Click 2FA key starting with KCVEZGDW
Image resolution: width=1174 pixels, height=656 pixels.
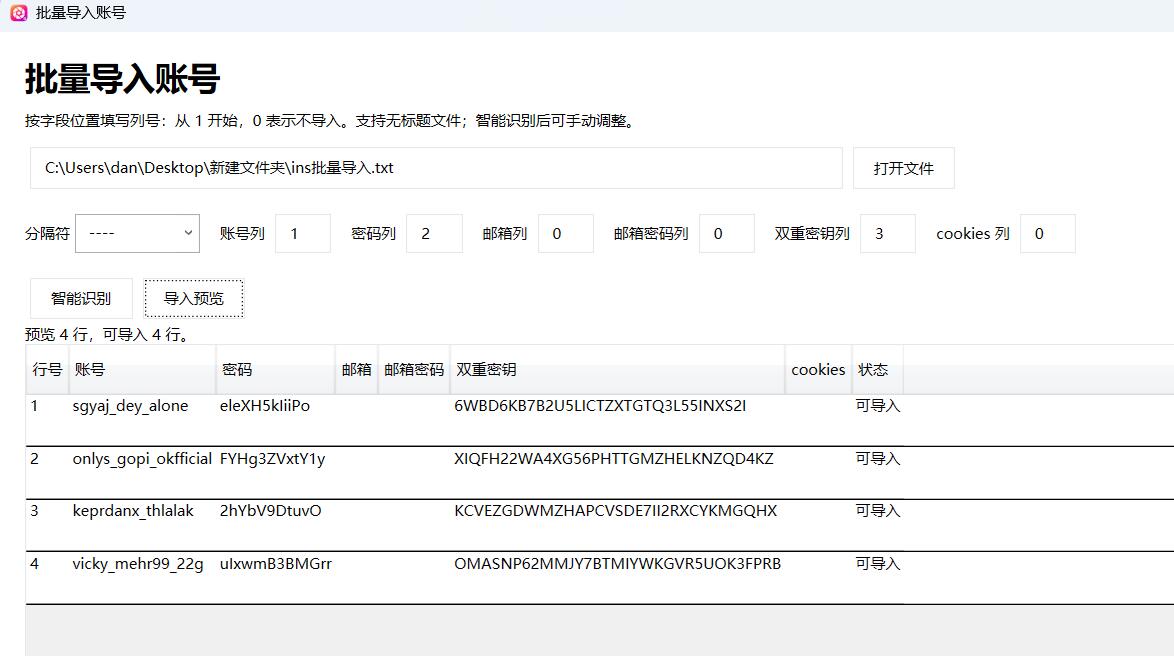[x=615, y=511]
